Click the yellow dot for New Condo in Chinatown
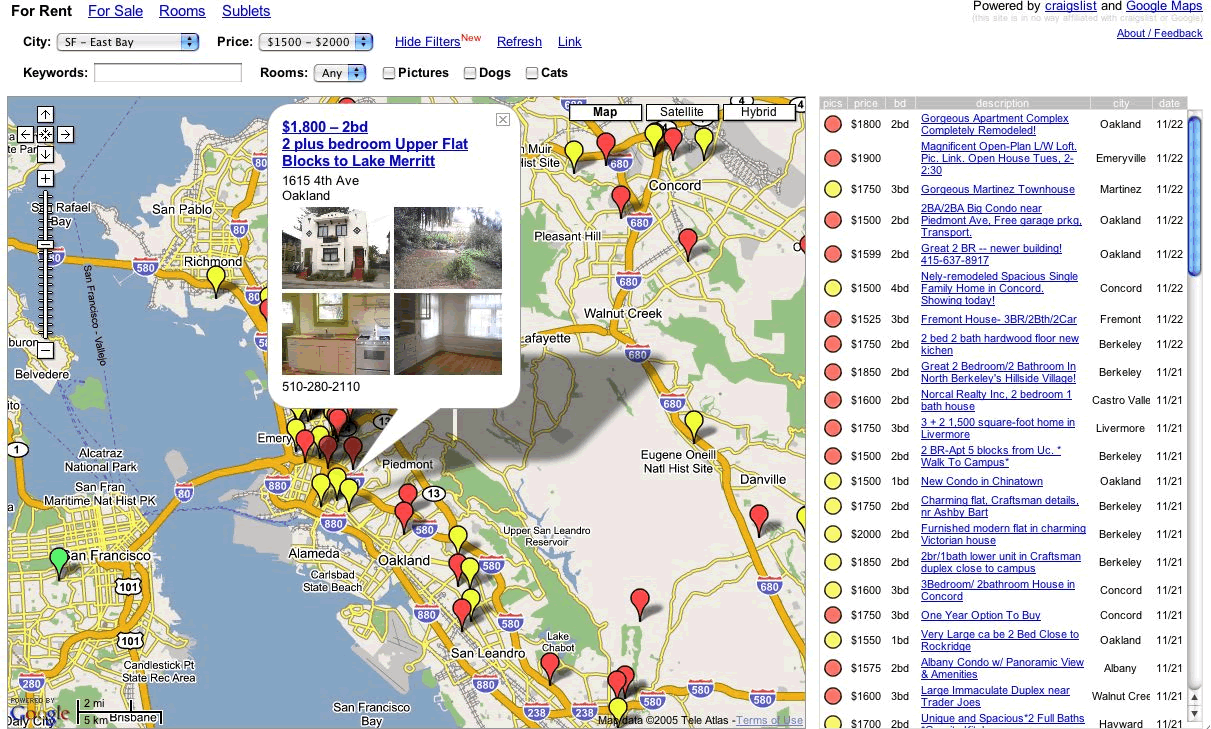Image resolution: width=1211 pixels, height=729 pixels. pos(832,481)
